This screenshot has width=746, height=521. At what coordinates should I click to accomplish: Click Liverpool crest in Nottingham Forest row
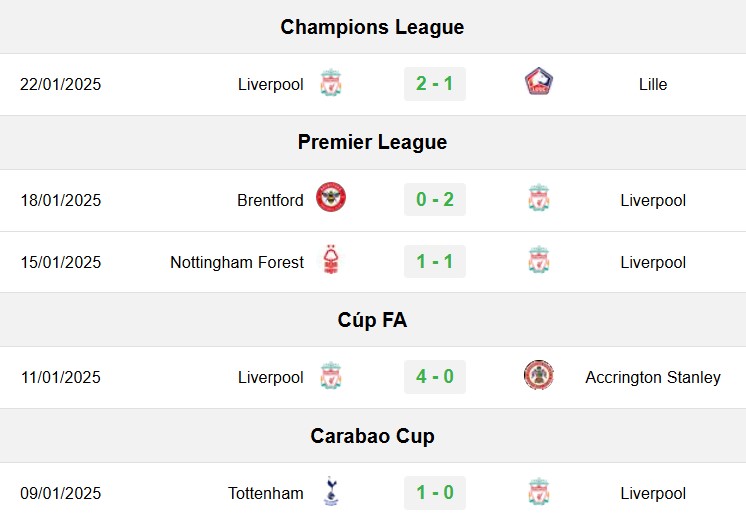[539, 259]
